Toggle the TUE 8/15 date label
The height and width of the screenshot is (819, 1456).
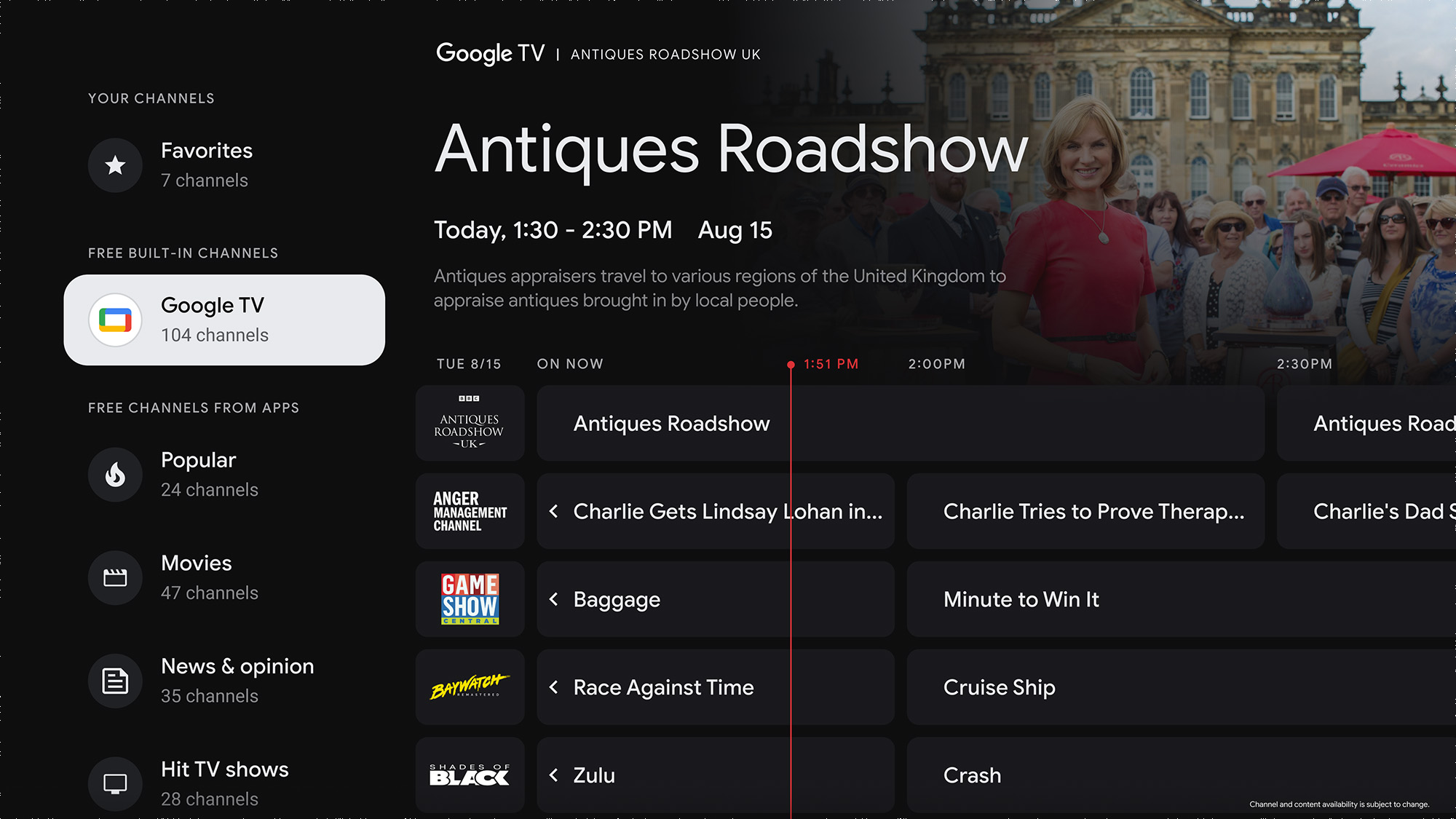tap(468, 363)
